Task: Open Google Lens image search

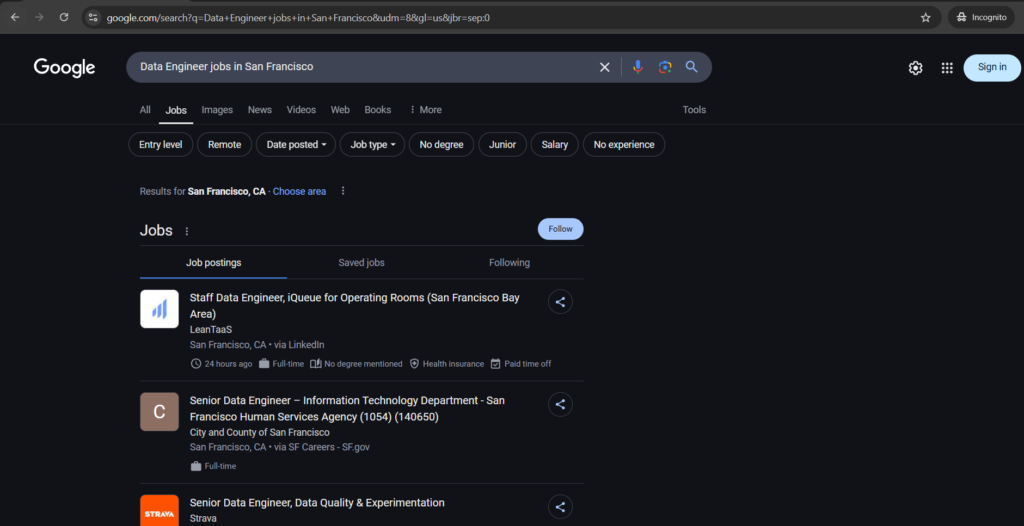Action: point(664,67)
